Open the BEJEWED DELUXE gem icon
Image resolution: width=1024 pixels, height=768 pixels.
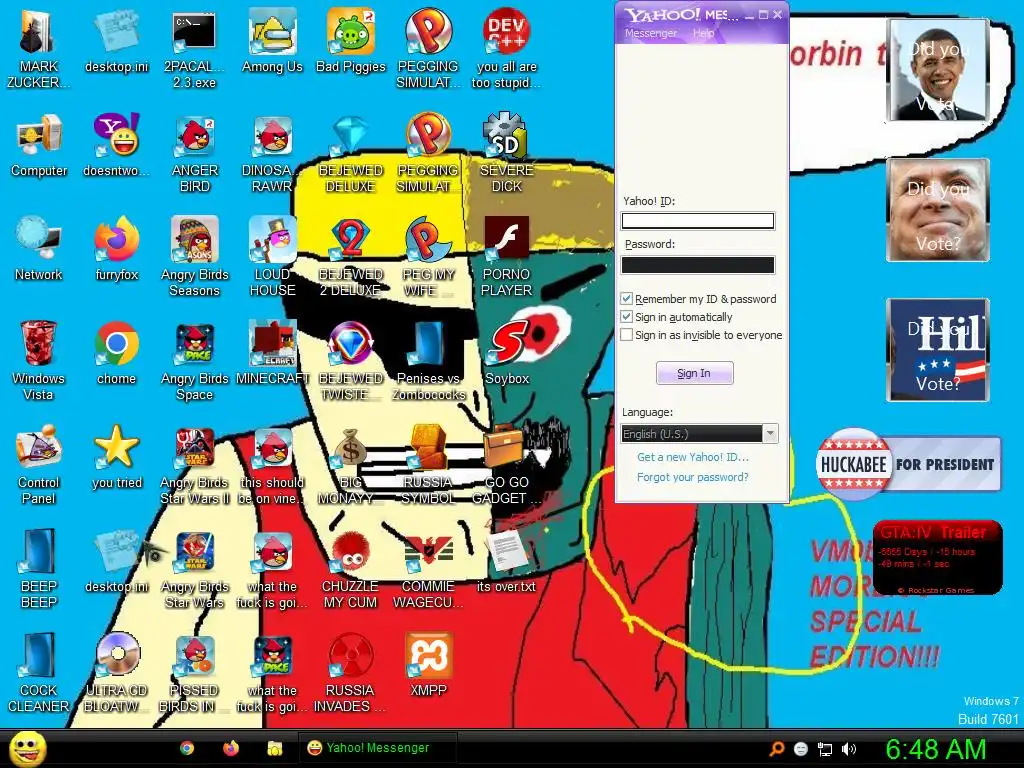351,153
